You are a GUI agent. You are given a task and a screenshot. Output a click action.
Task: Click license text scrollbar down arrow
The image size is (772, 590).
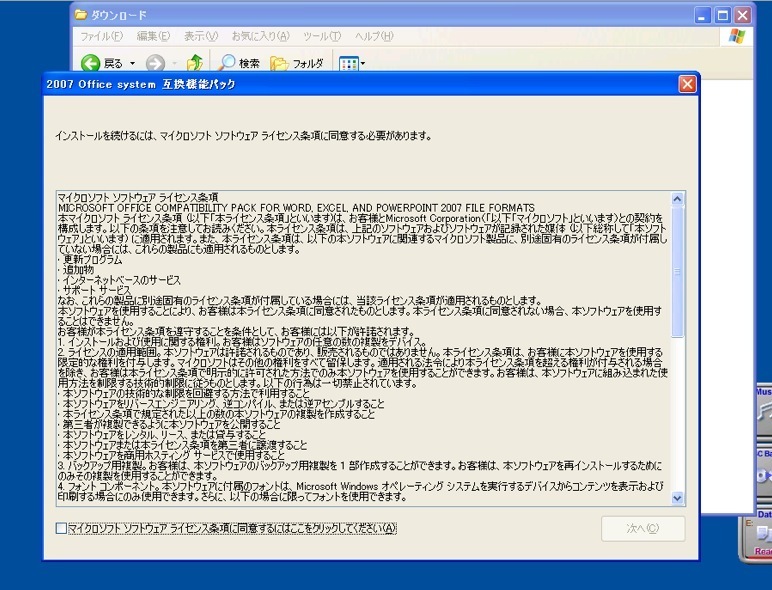tap(677, 498)
